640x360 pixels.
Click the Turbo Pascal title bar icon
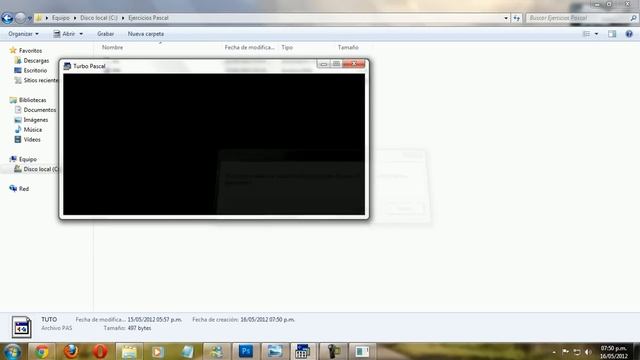coord(67,66)
